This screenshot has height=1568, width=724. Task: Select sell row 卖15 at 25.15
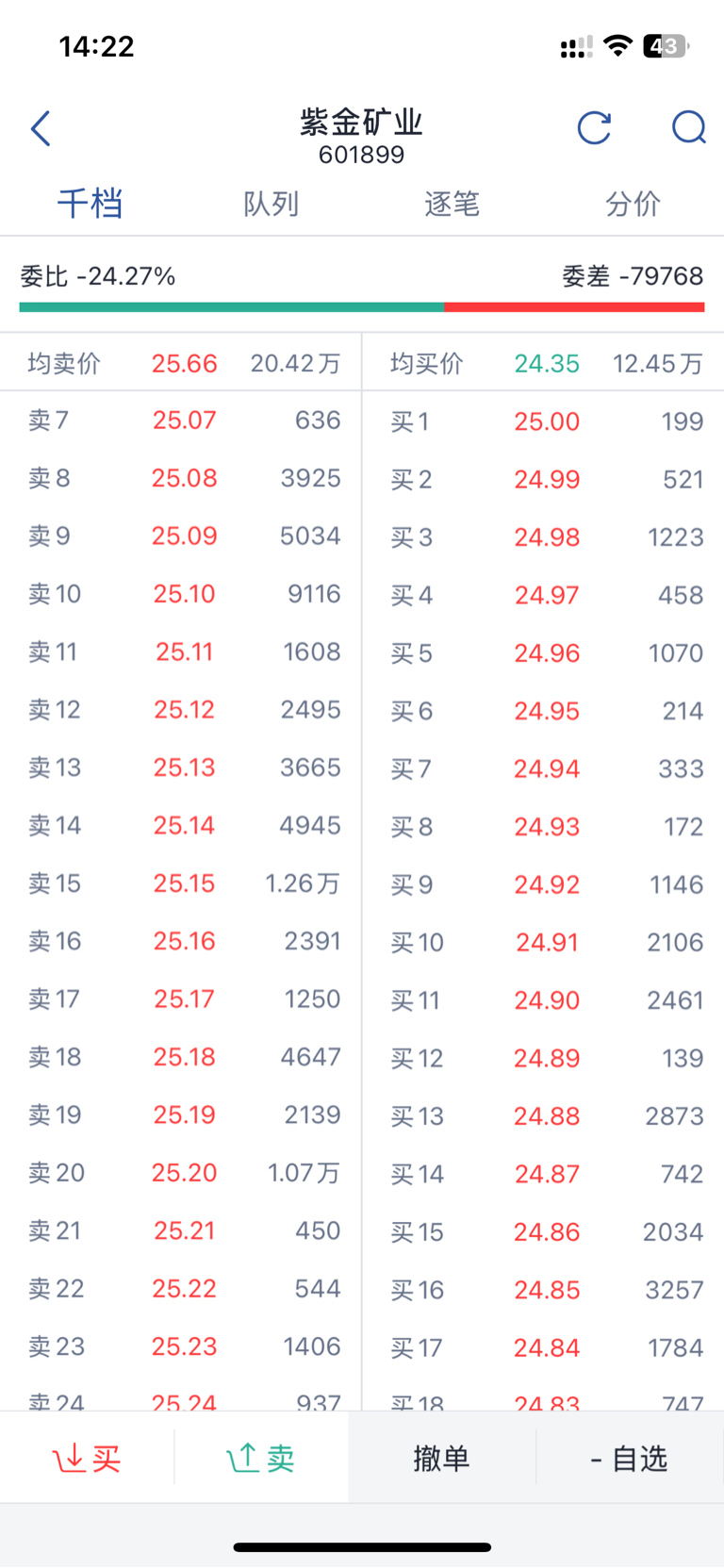pyautogui.click(x=181, y=883)
